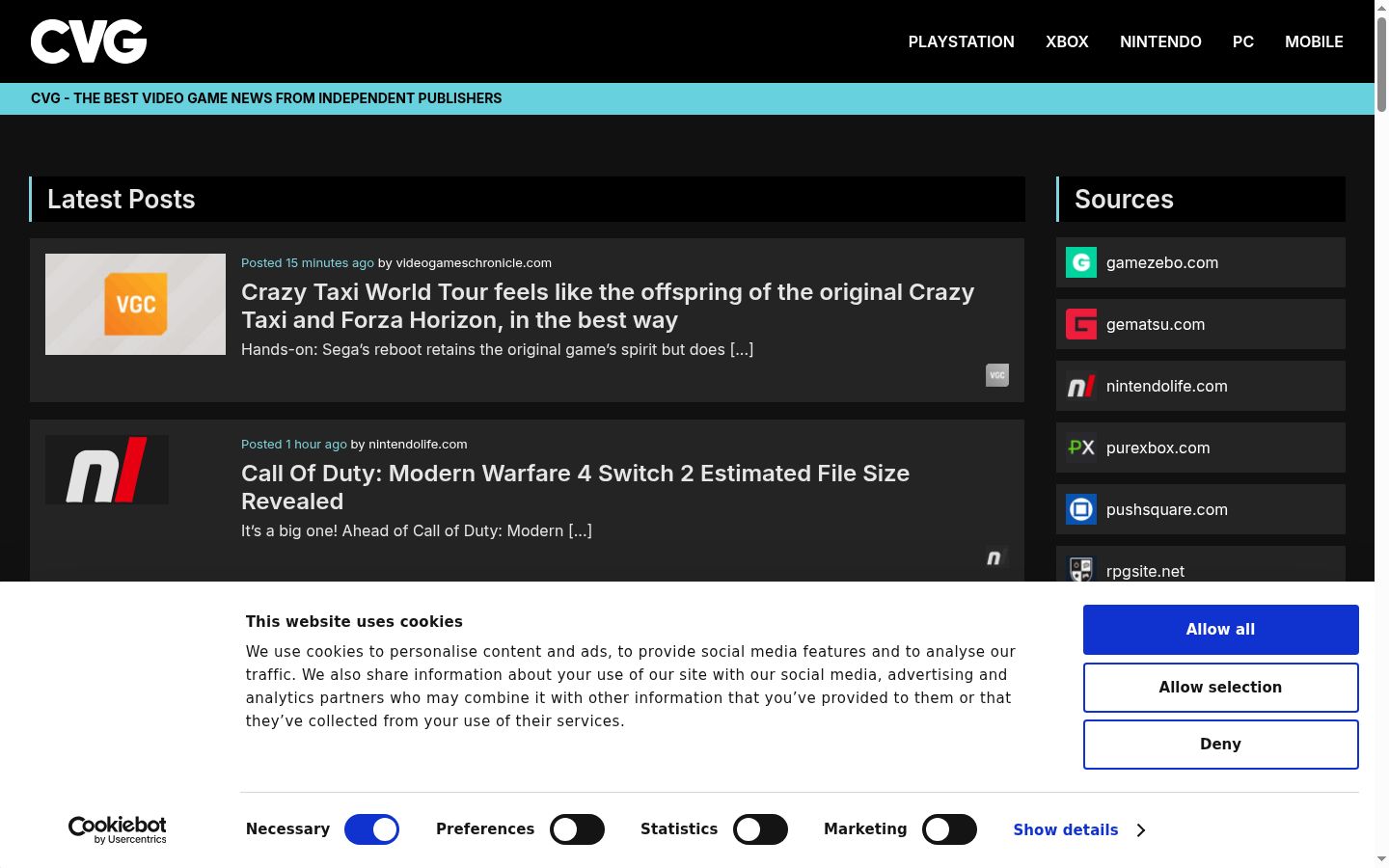This screenshot has width=1389, height=868.
Task: Open the gematsu.com source link
Action: point(1156,324)
